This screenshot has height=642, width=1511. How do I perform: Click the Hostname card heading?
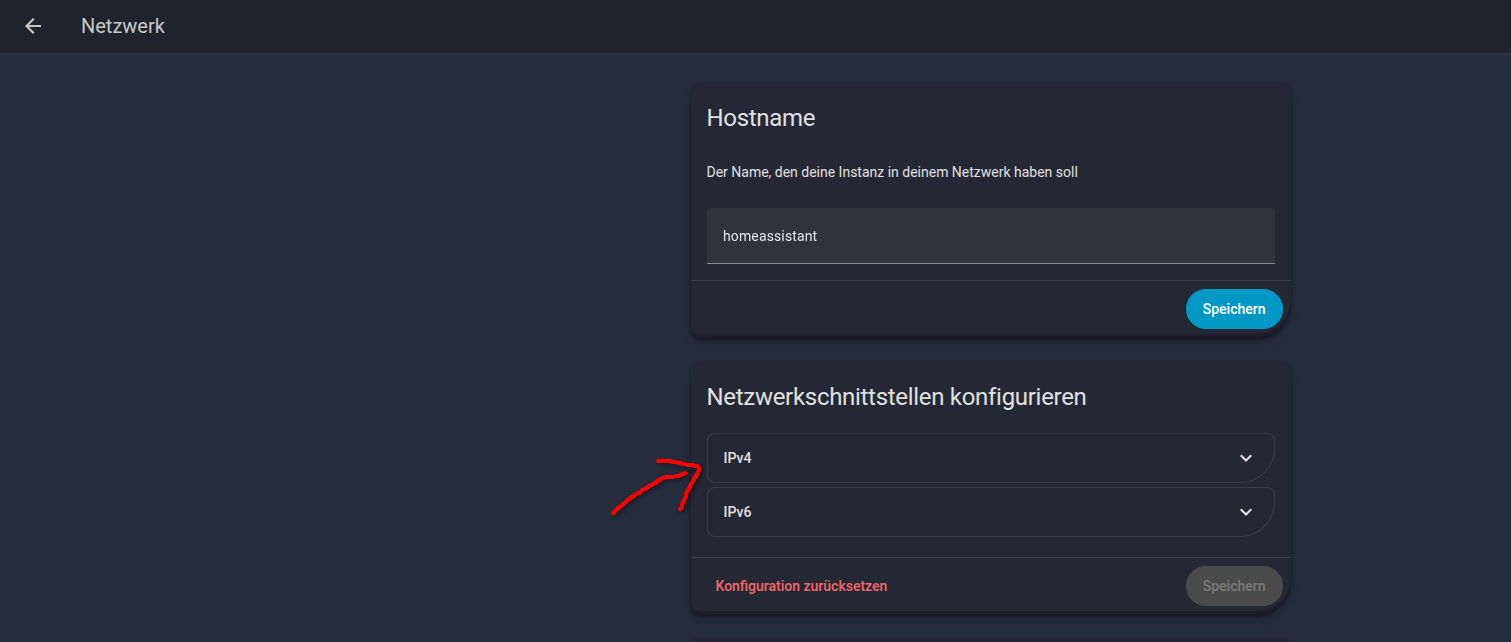point(760,118)
